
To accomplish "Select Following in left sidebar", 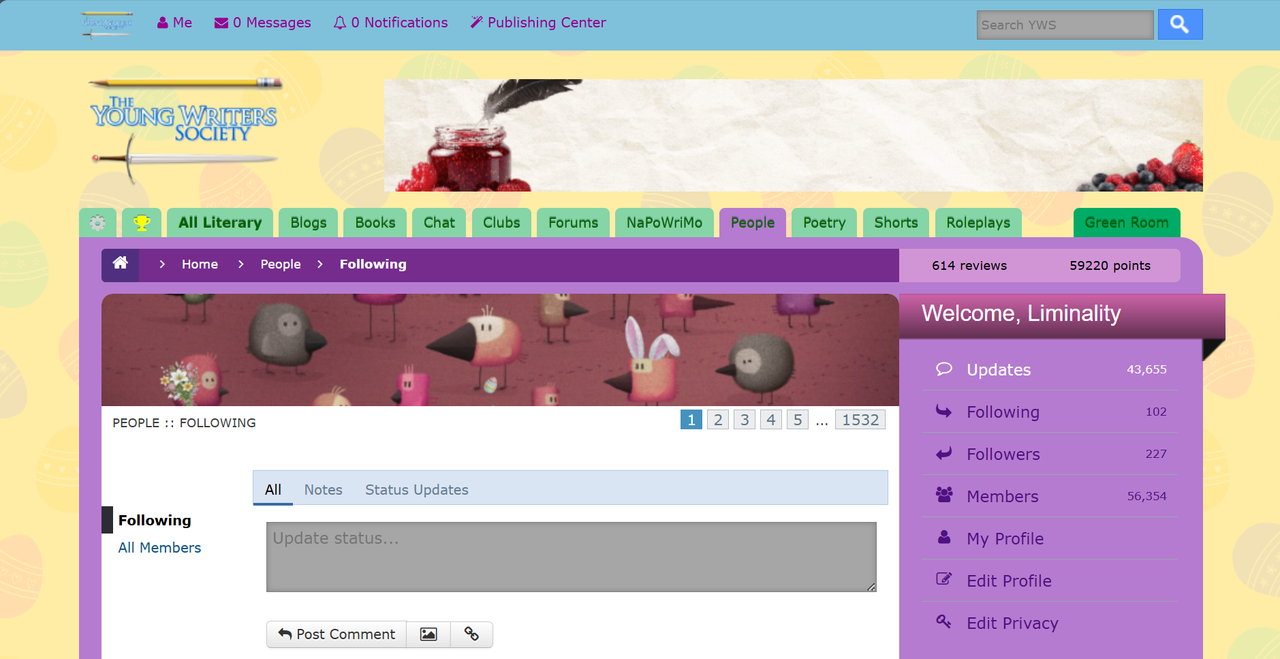I will coord(154,520).
